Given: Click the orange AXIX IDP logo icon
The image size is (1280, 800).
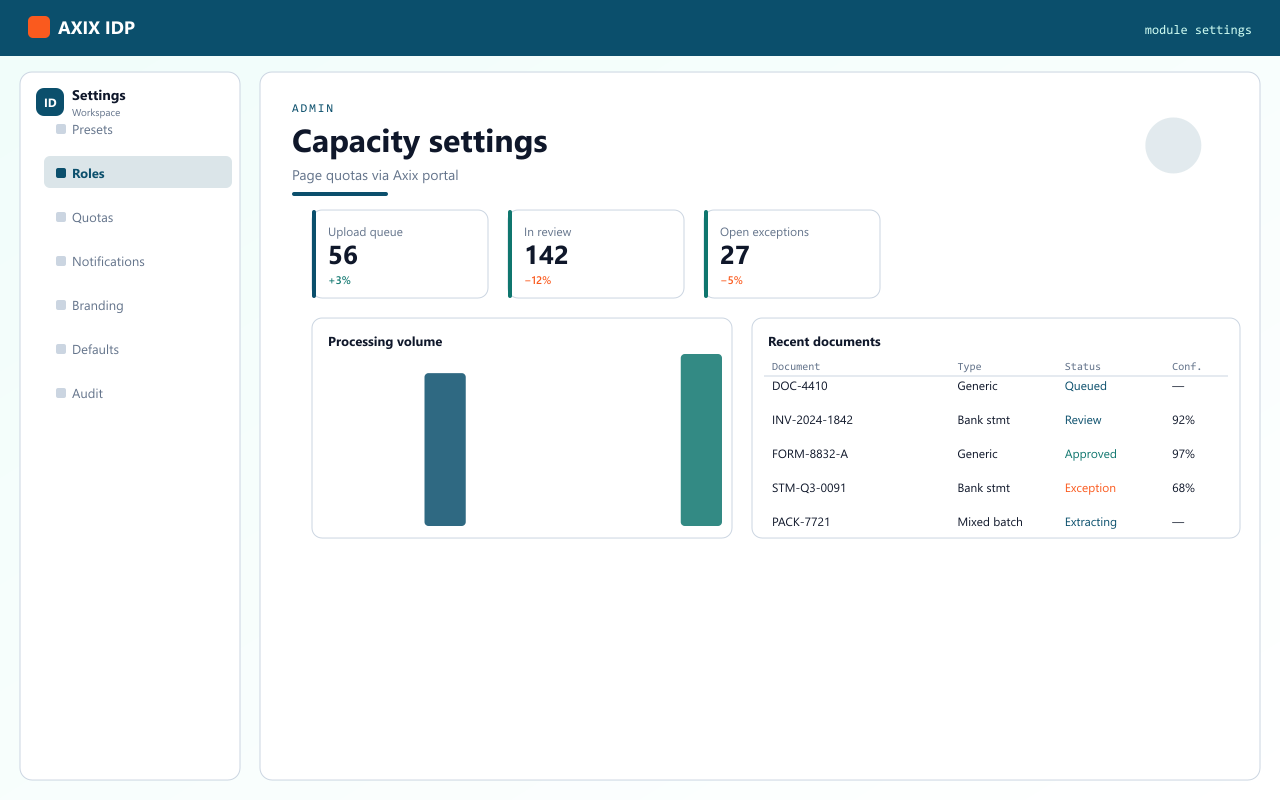Looking at the screenshot, I should 39,27.
